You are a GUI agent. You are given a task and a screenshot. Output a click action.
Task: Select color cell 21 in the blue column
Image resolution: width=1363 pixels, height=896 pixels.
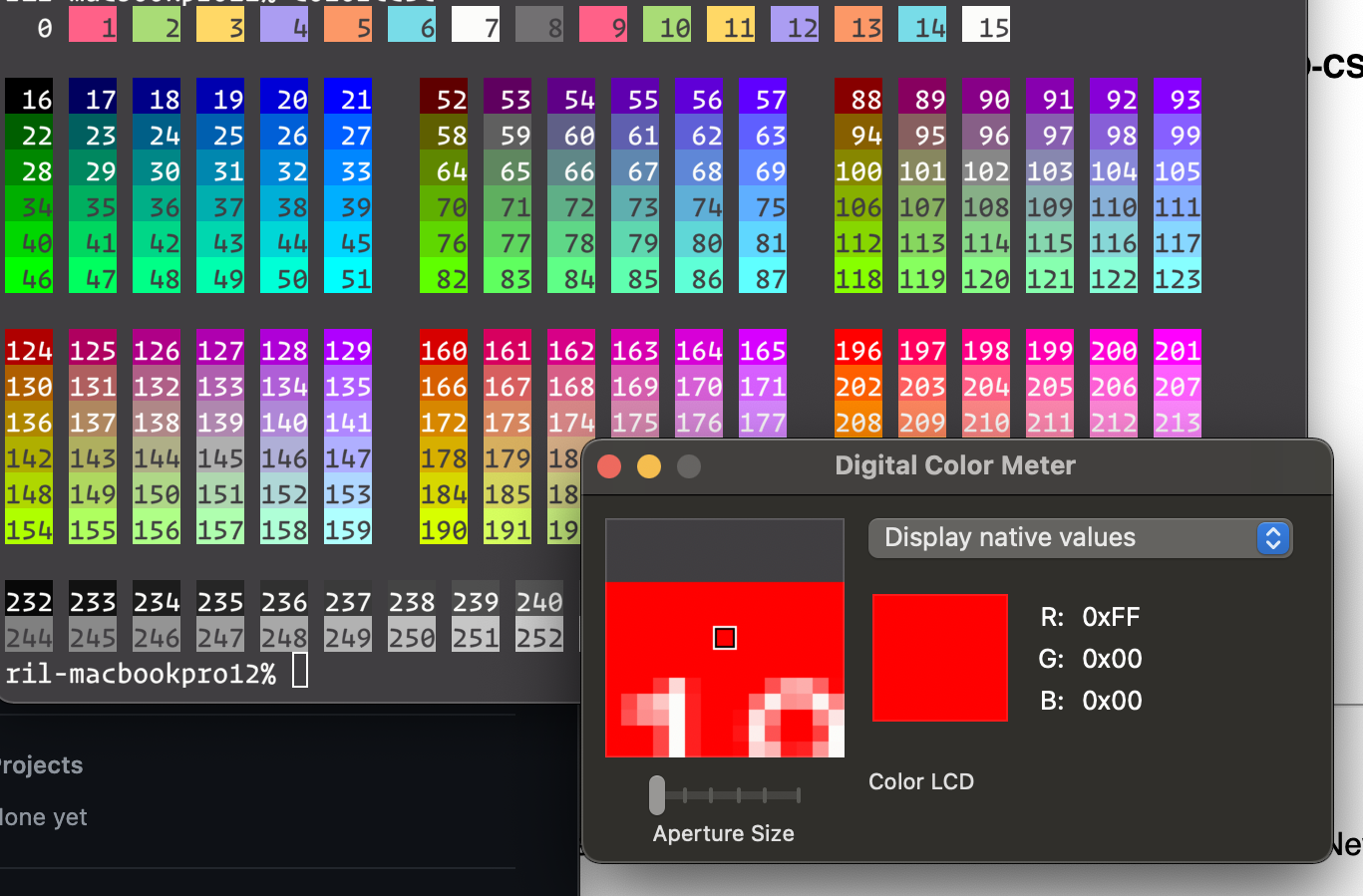(x=348, y=99)
